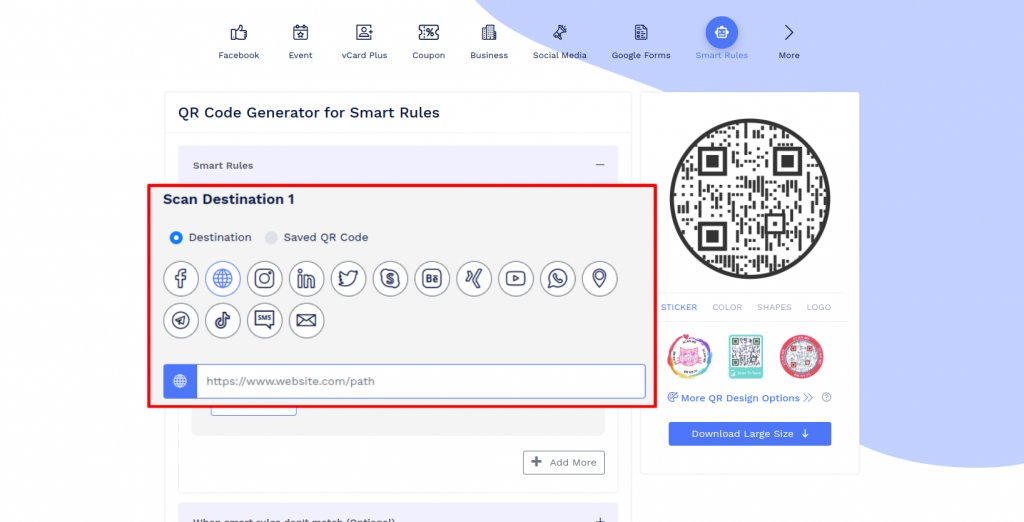Open the Business QR type
The width and height of the screenshot is (1024, 522).
488,33
